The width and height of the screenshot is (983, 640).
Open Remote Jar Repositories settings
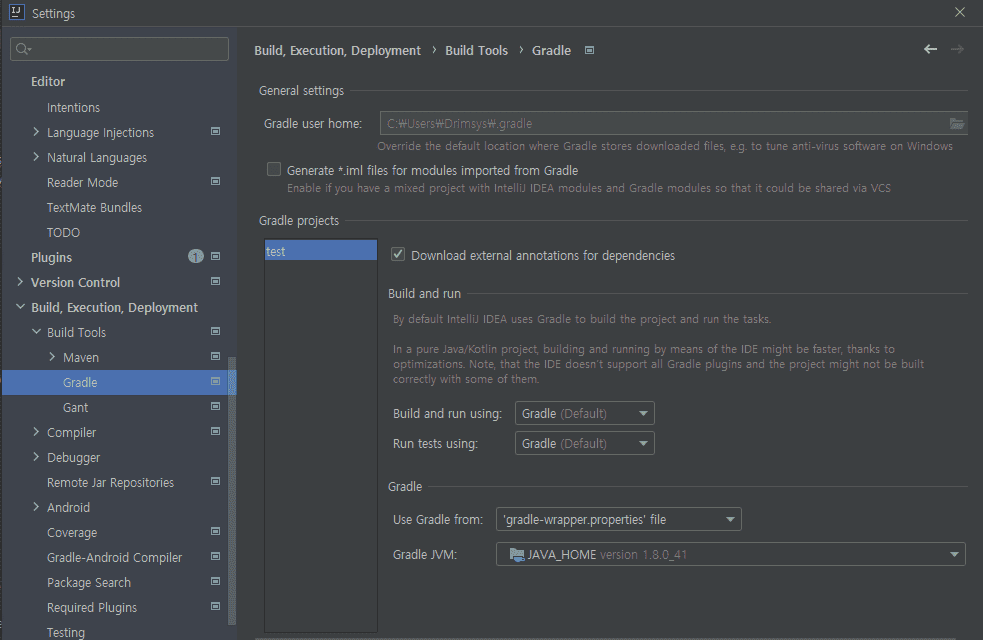click(x=110, y=483)
